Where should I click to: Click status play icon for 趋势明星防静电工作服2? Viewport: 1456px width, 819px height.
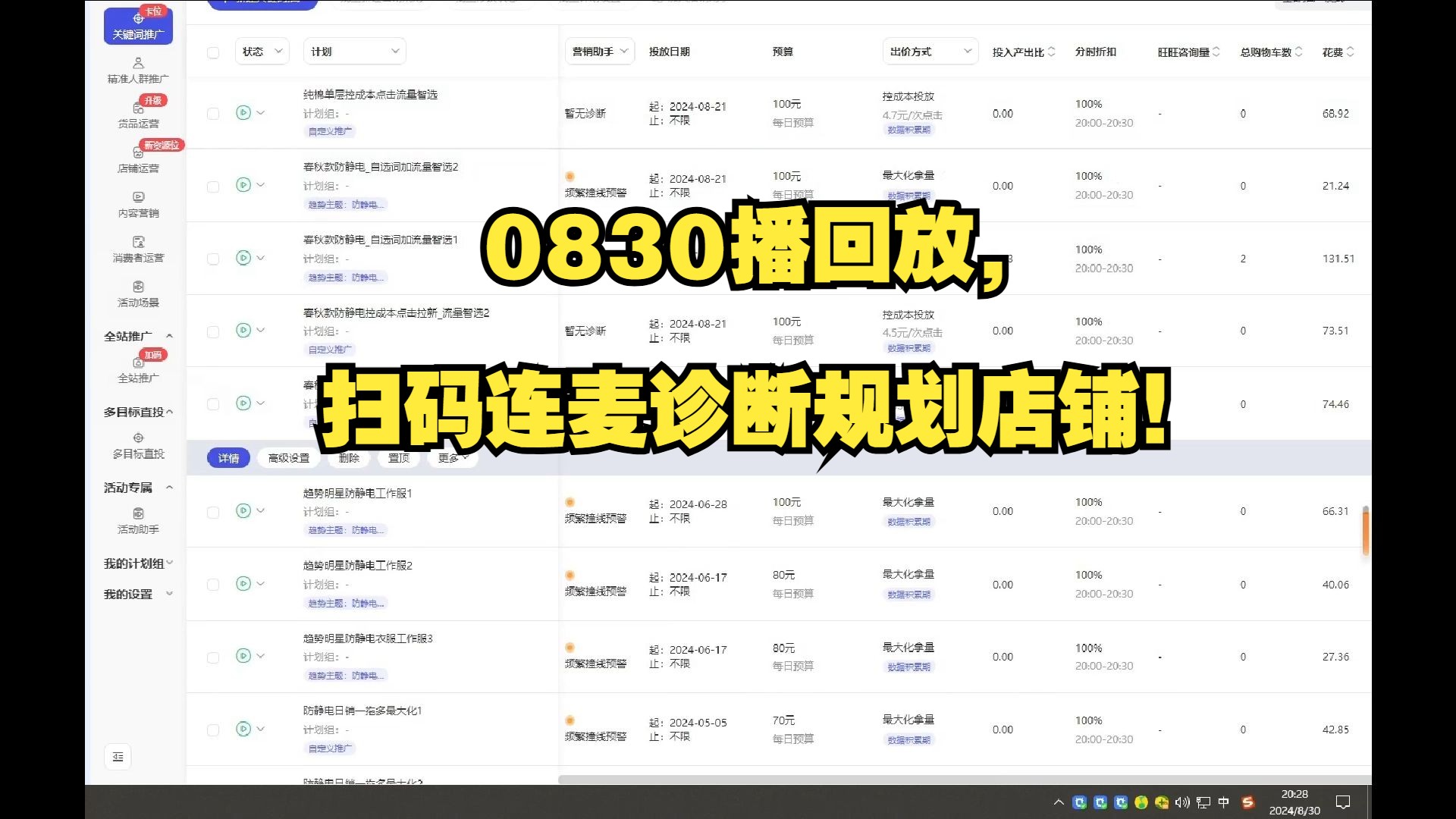tap(243, 584)
